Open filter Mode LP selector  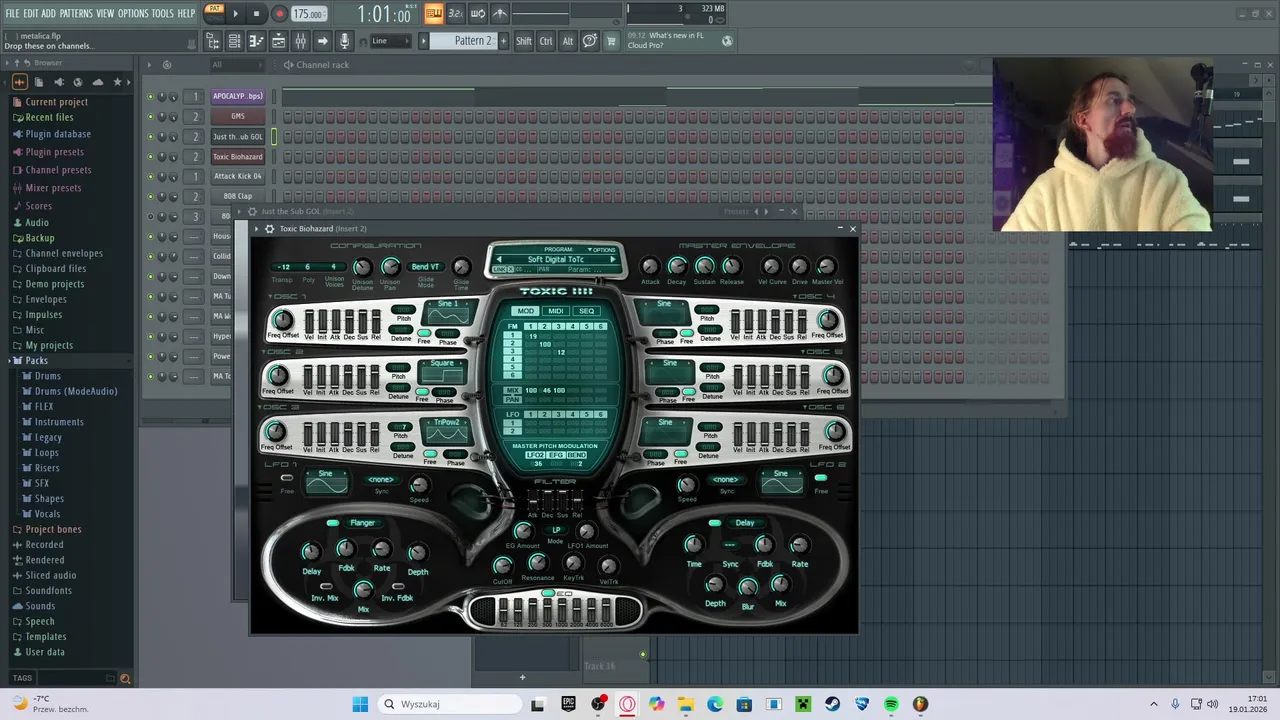[x=556, y=530]
